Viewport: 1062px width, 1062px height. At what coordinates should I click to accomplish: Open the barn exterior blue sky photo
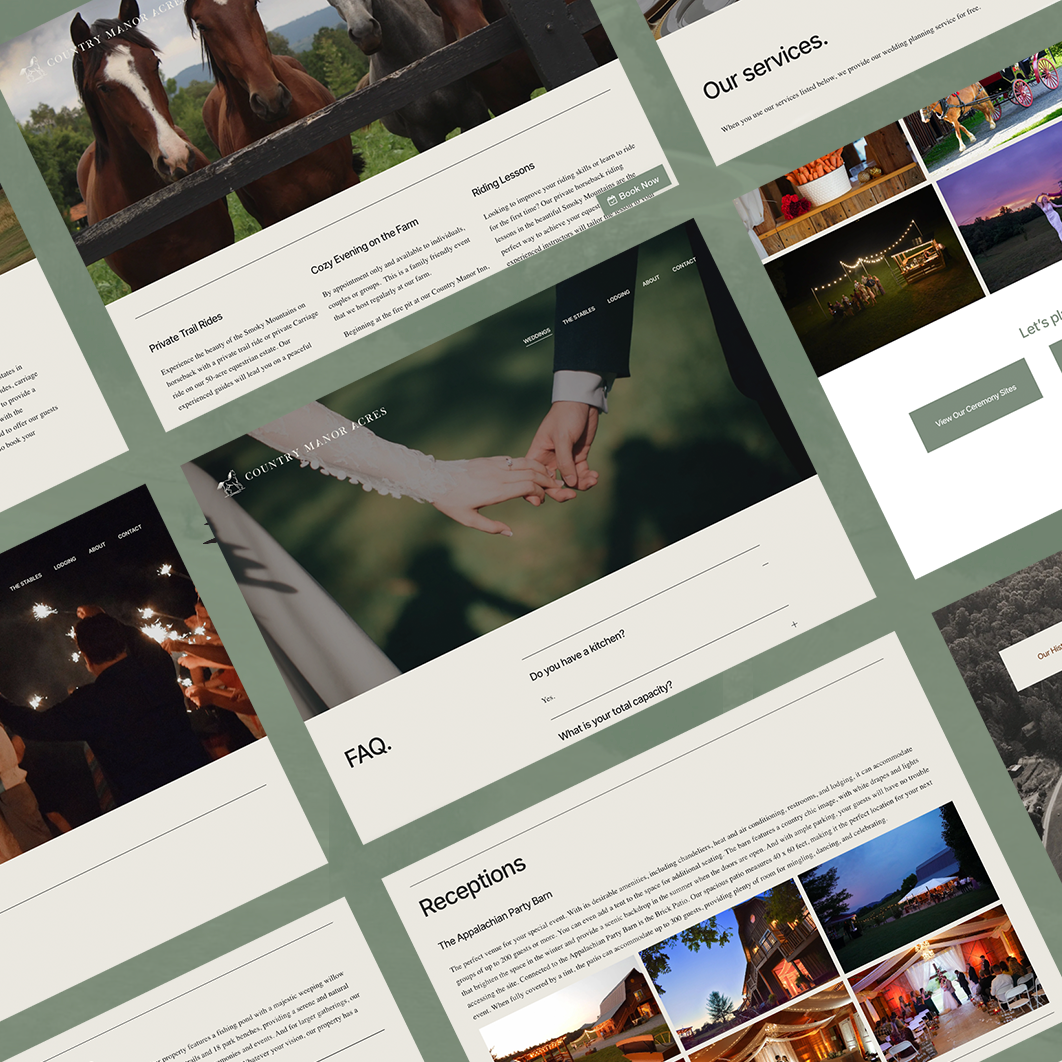click(738, 962)
